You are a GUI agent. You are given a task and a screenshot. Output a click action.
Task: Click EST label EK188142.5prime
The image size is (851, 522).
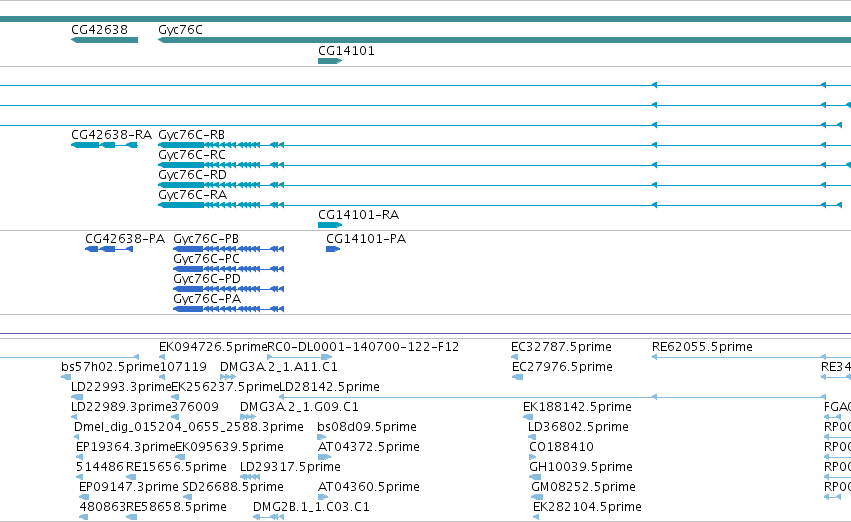(x=577, y=407)
